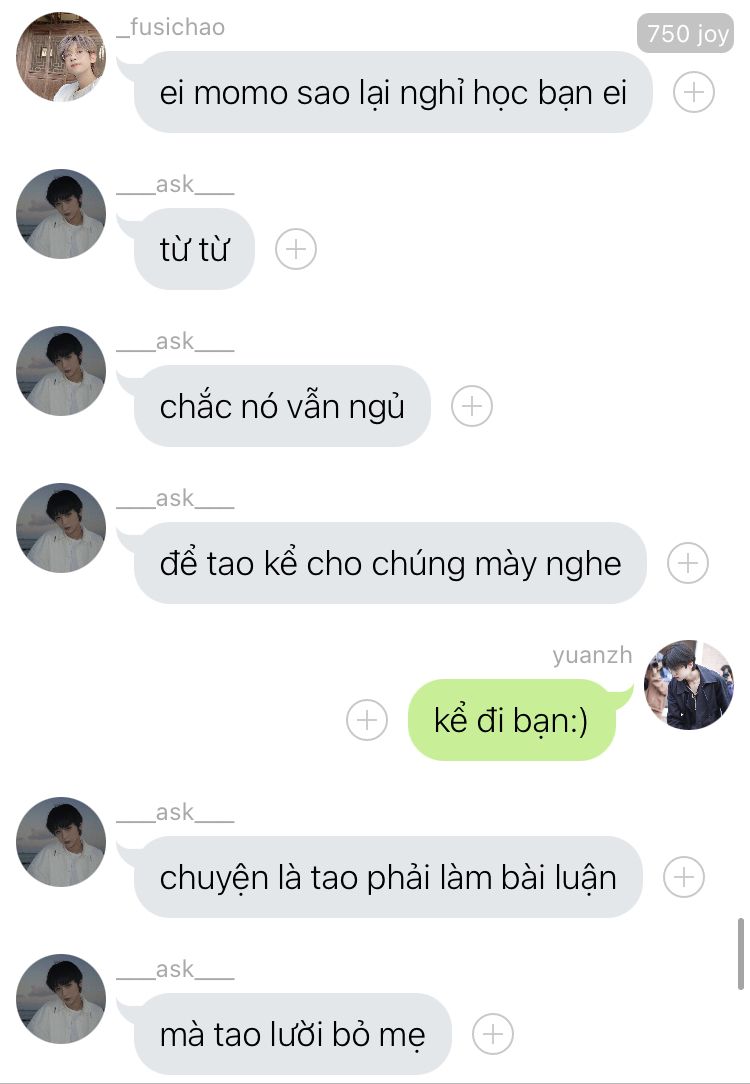The image size is (750, 1084).
Task: Click the vertical scrollbar on right edge
Action: click(x=741, y=954)
